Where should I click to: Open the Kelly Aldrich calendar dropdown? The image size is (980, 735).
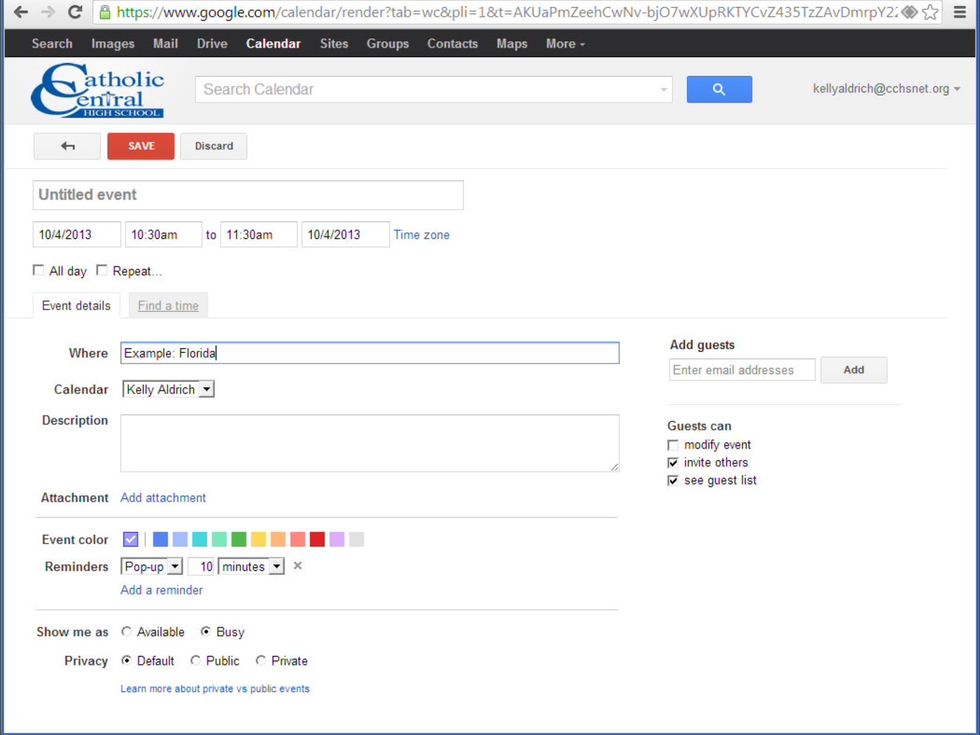(x=168, y=390)
